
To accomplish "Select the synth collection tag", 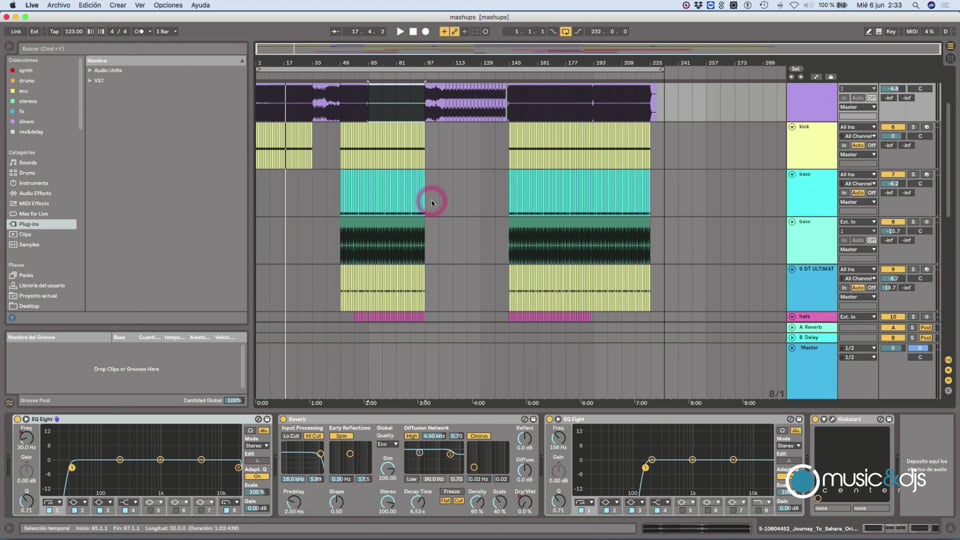I will (25, 70).
